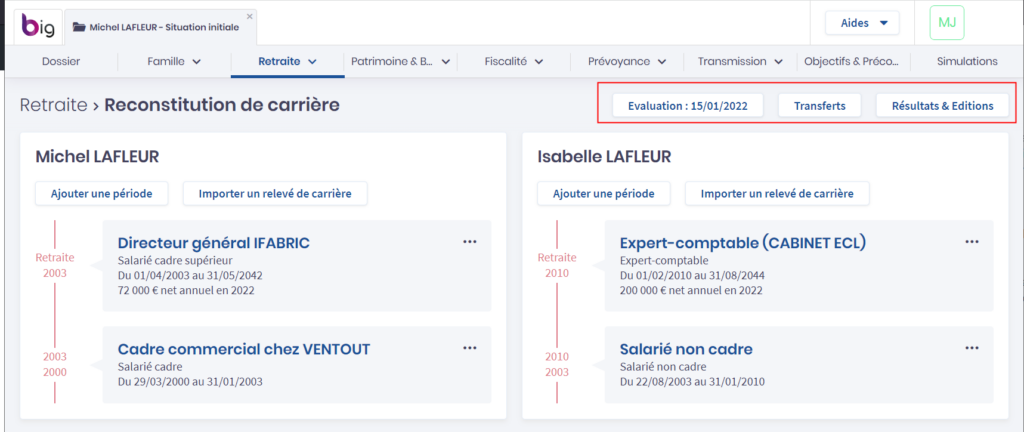1024x432 pixels.
Task: Expand the Aides dropdown
Action: pos(861,22)
